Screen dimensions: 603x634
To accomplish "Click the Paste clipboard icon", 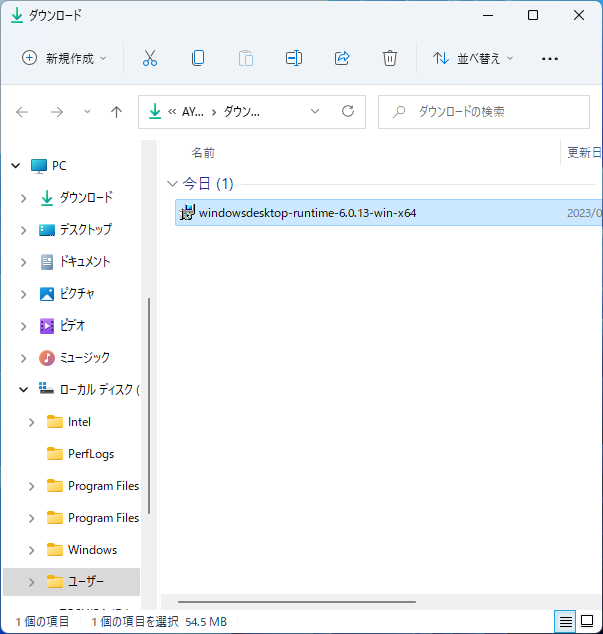I will 245,59.
